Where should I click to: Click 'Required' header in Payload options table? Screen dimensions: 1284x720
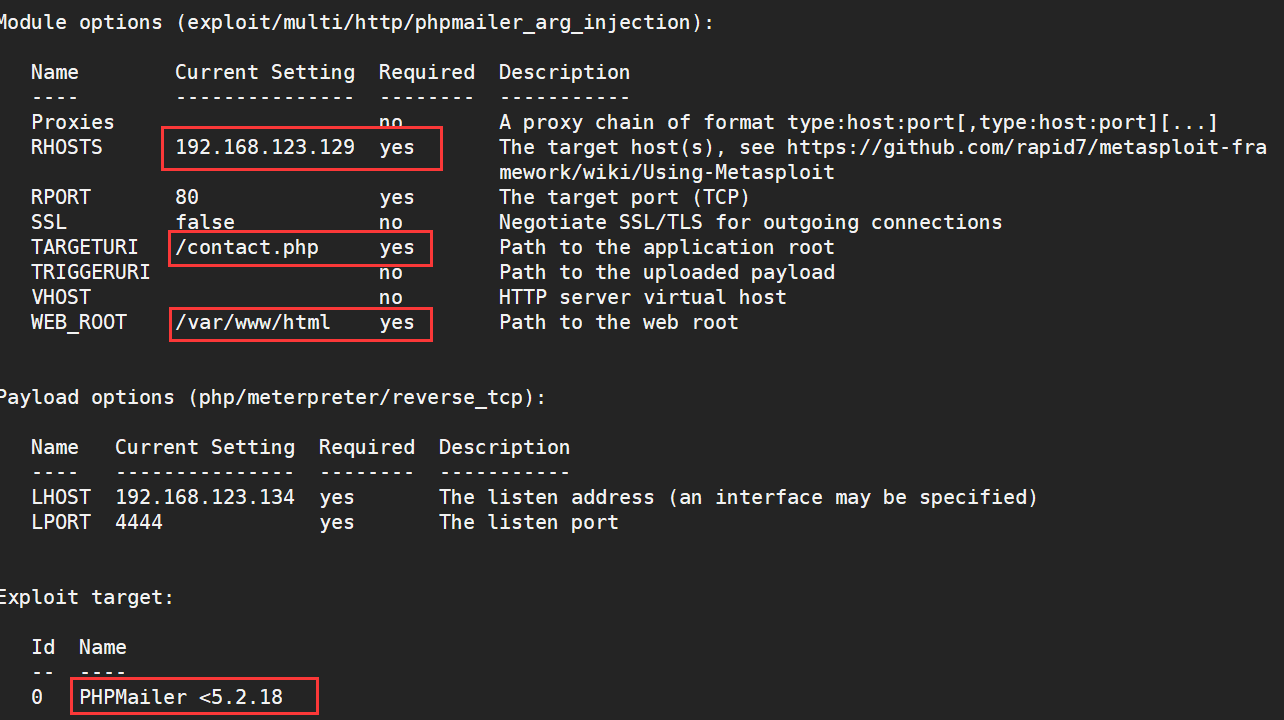point(367,447)
